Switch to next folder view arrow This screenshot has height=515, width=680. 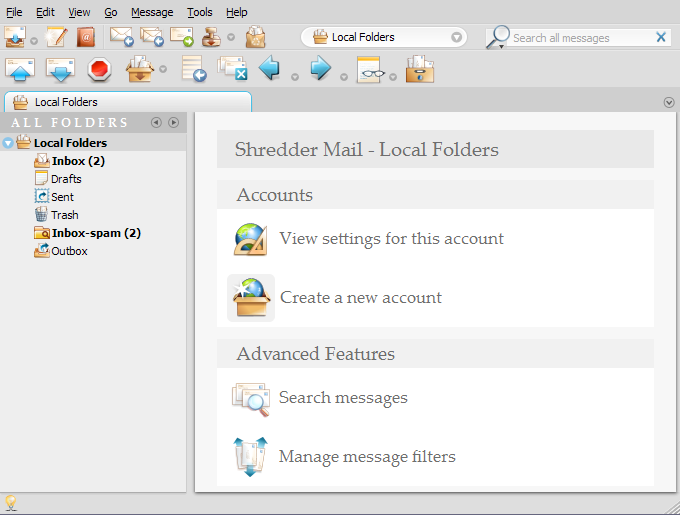pos(173,123)
